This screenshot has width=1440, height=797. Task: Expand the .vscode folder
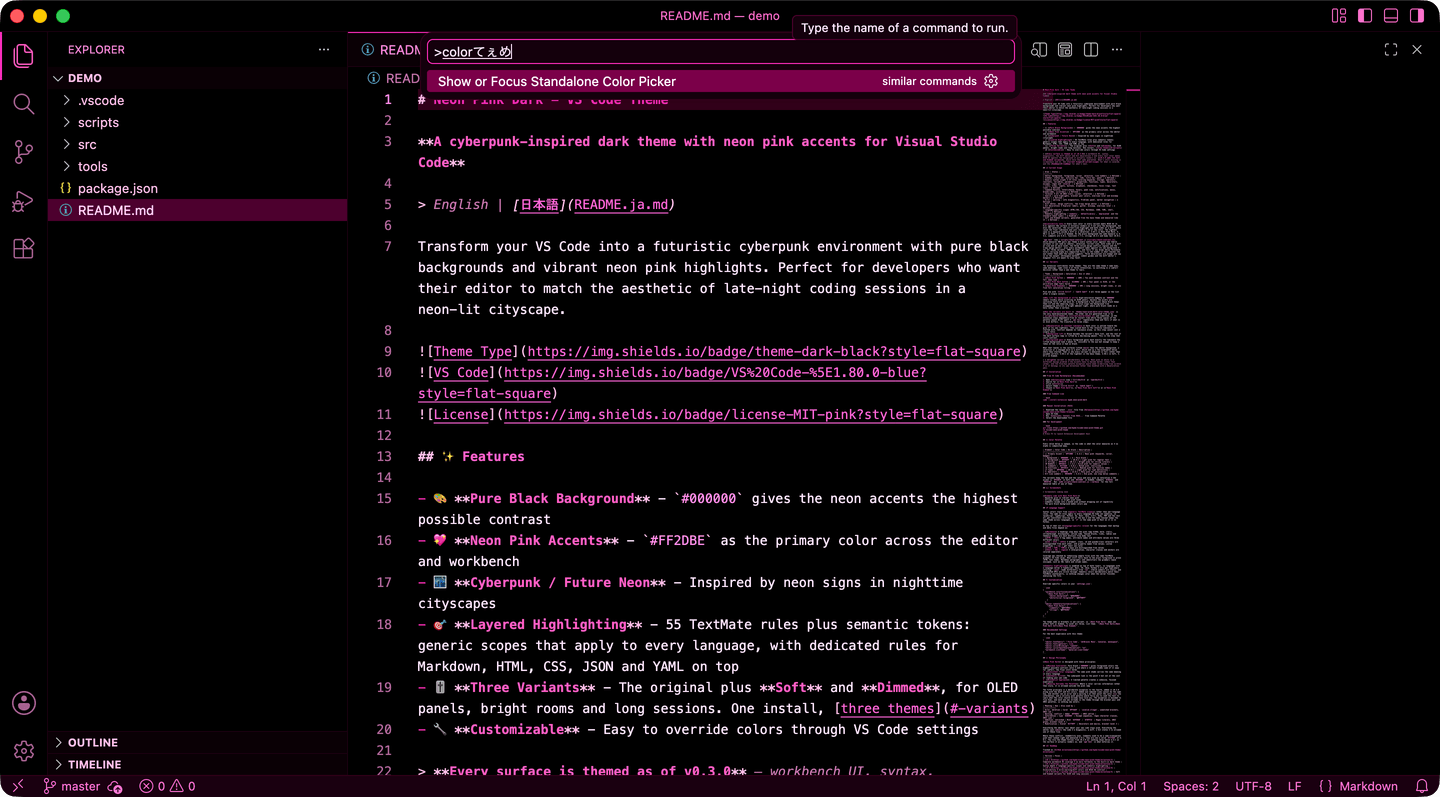tap(198, 100)
